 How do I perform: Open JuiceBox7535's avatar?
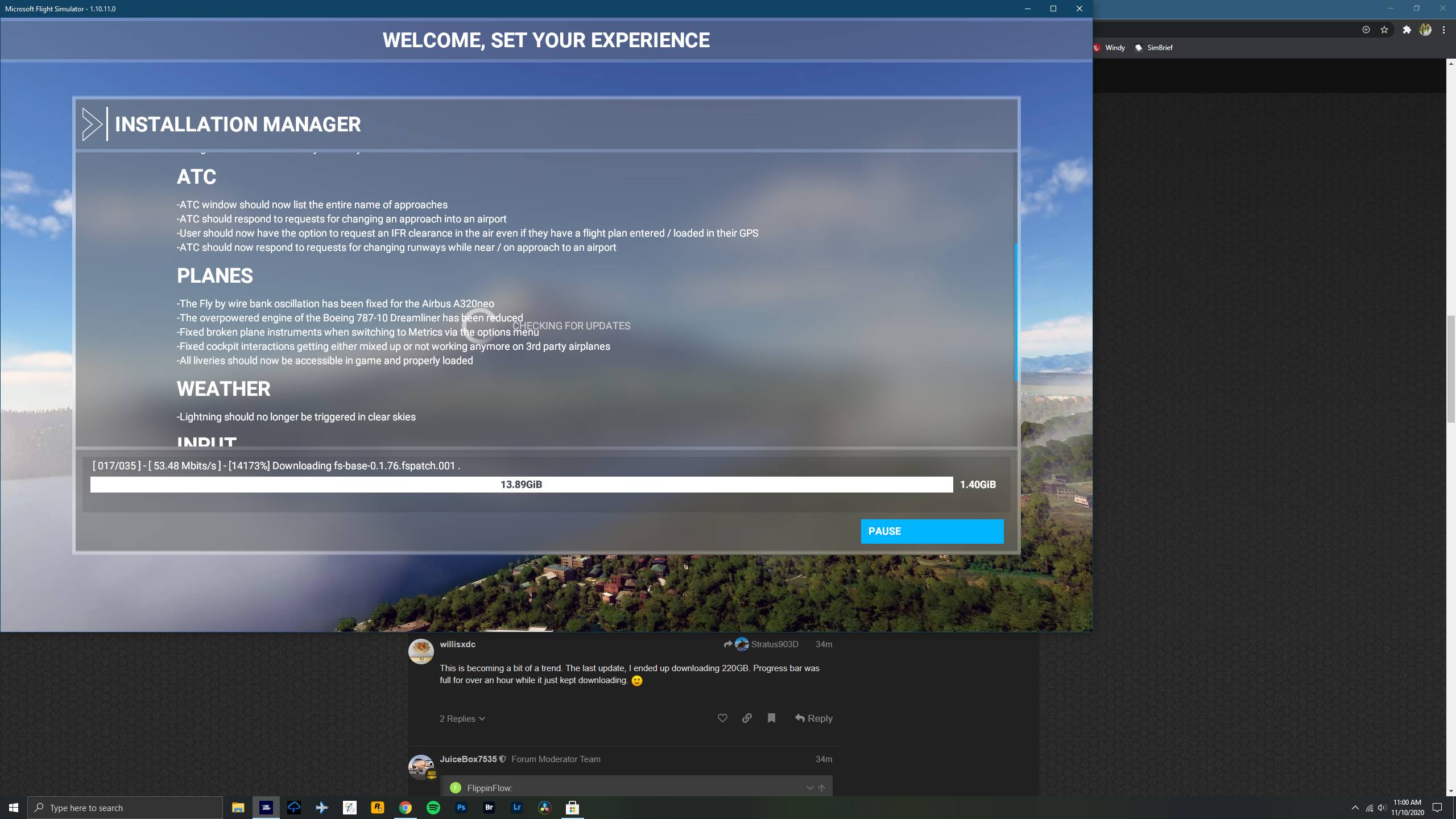coord(421,767)
